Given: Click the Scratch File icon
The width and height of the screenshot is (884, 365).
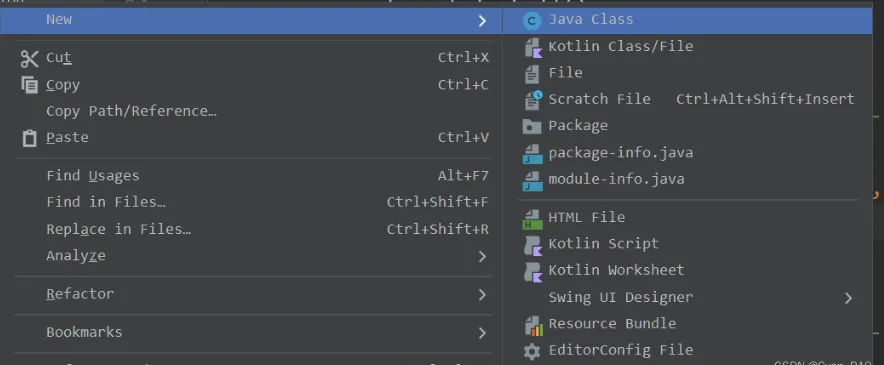Looking at the screenshot, I should pyautogui.click(x=533, y=100).
